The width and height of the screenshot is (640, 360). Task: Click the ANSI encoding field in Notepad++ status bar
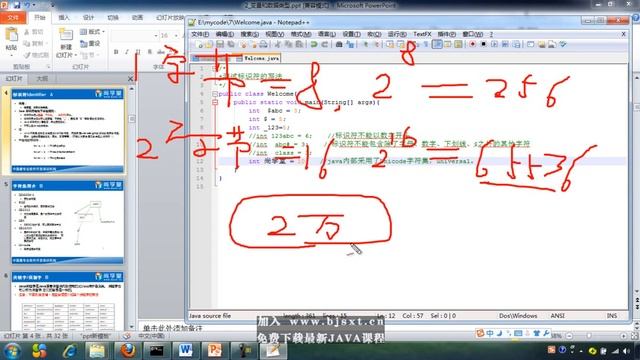pyautogui.click(x=558, y=316)
